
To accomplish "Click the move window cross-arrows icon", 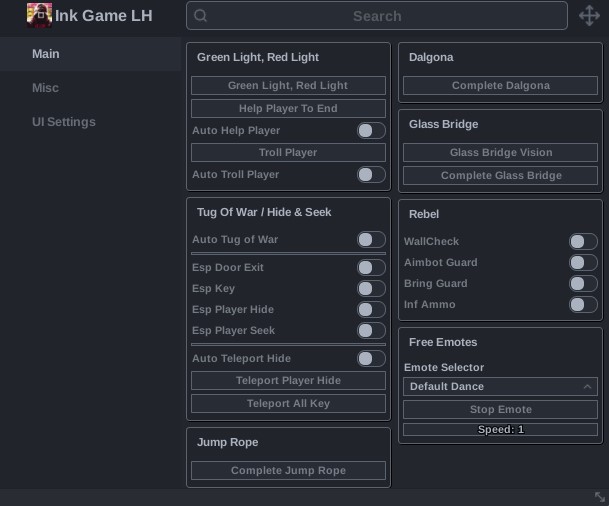I will [589, 16].
